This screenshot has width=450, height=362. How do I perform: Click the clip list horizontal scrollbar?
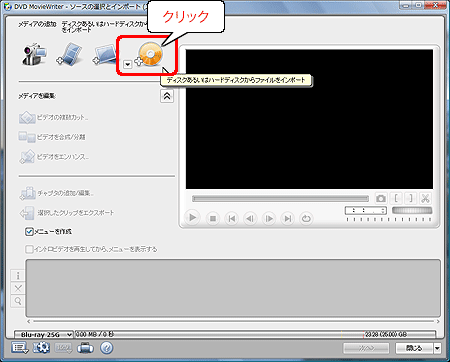pos(233,321)
